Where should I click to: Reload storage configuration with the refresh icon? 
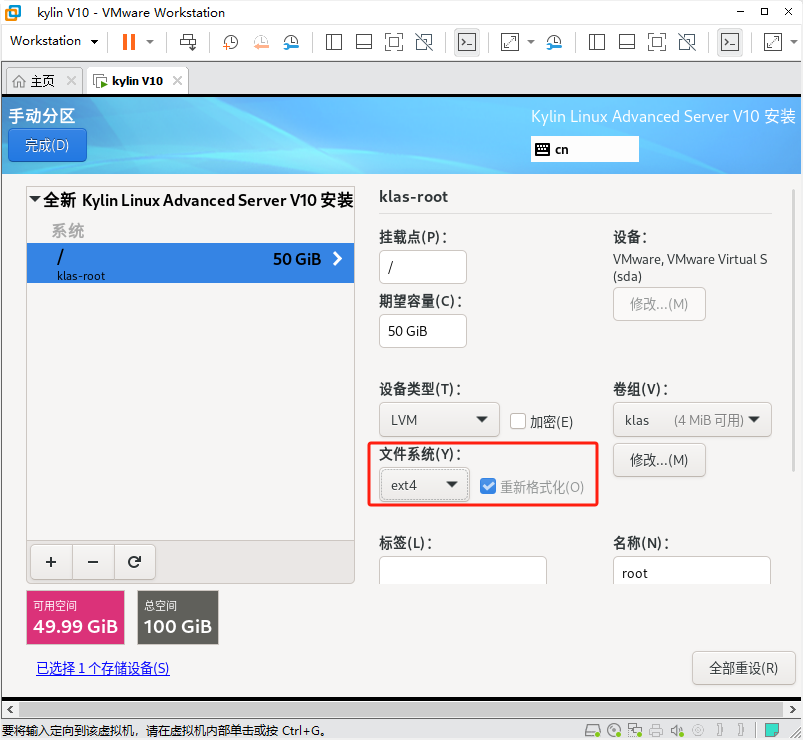click(x=134, y=562)
